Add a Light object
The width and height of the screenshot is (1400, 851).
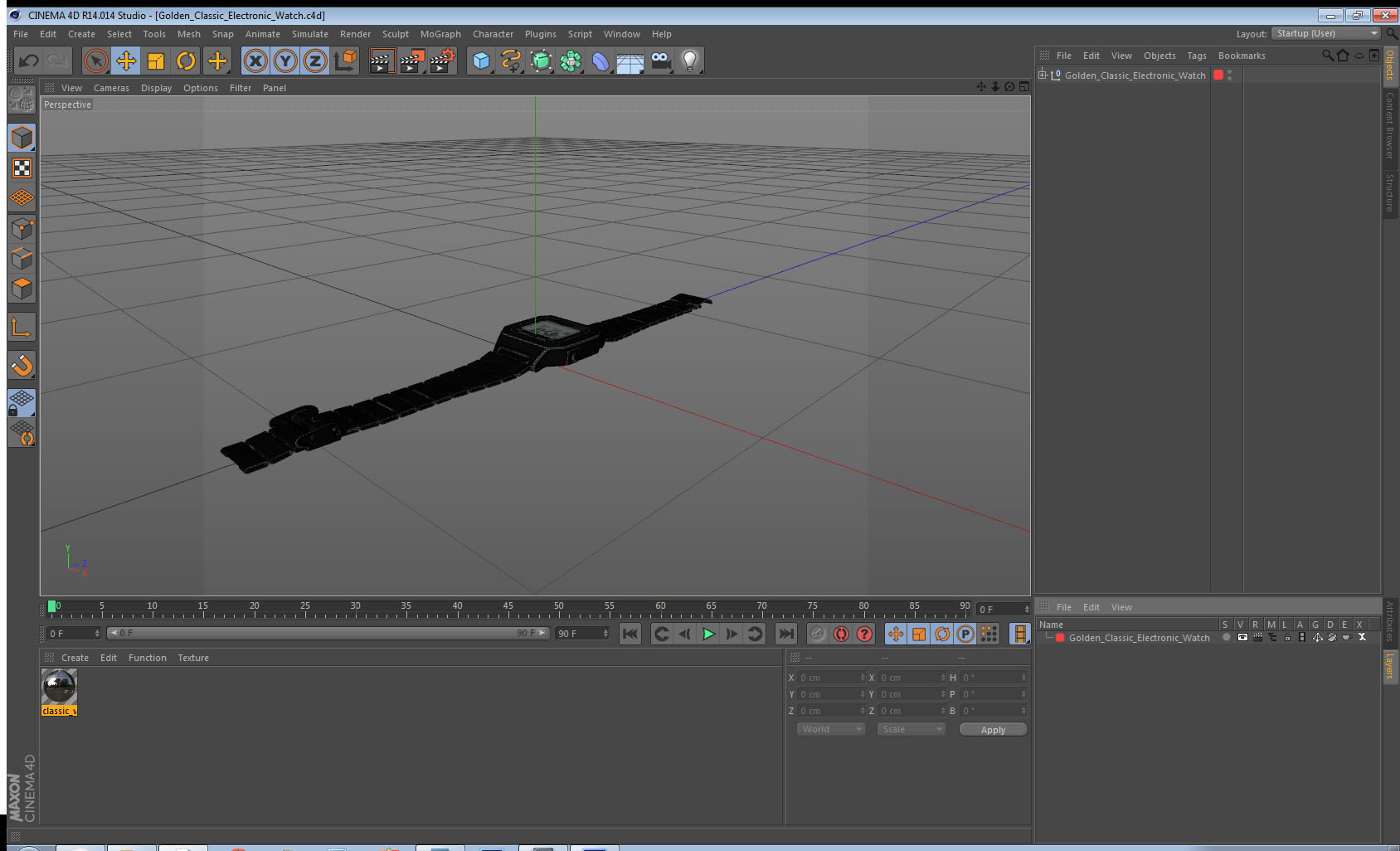point(690,61)
